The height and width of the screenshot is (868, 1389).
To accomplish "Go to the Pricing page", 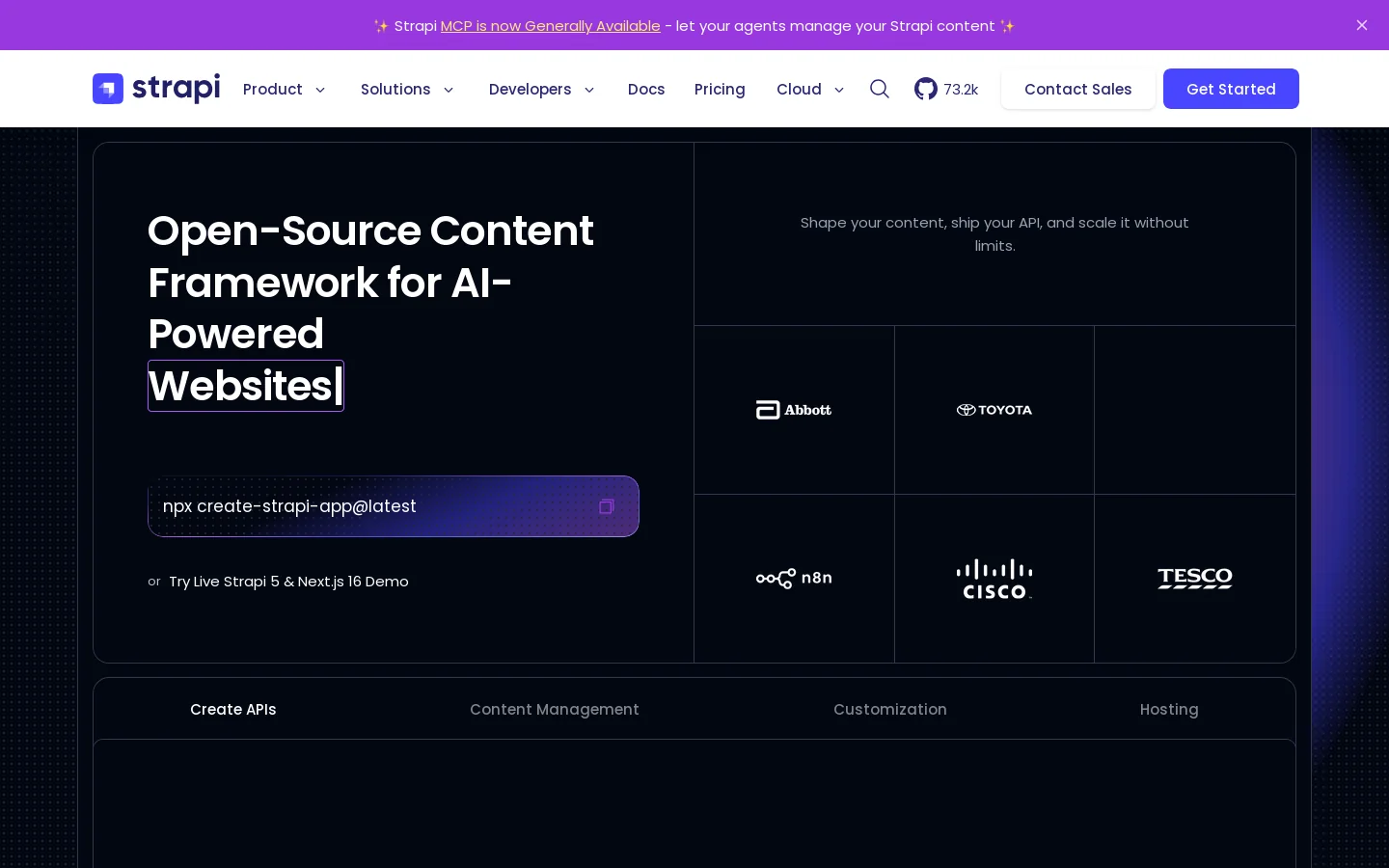I will pos(720,89).
